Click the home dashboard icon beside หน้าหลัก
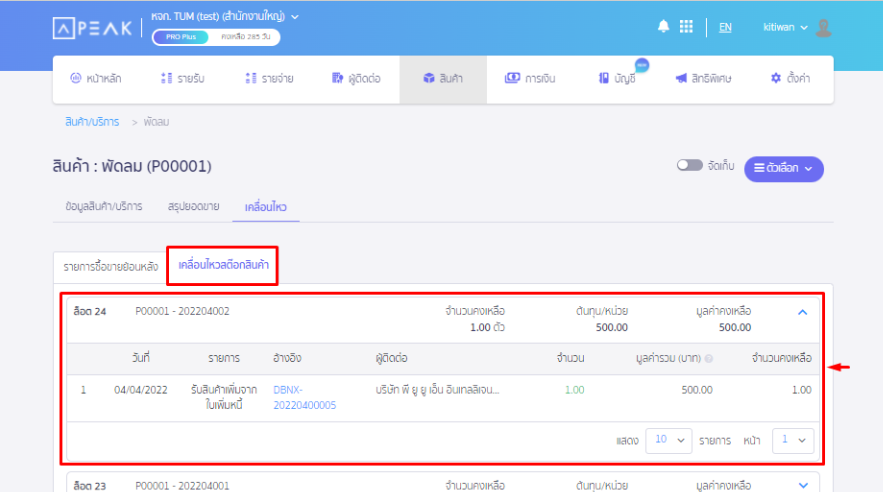This screenshot has height=492, width=883. pos(75,78)
